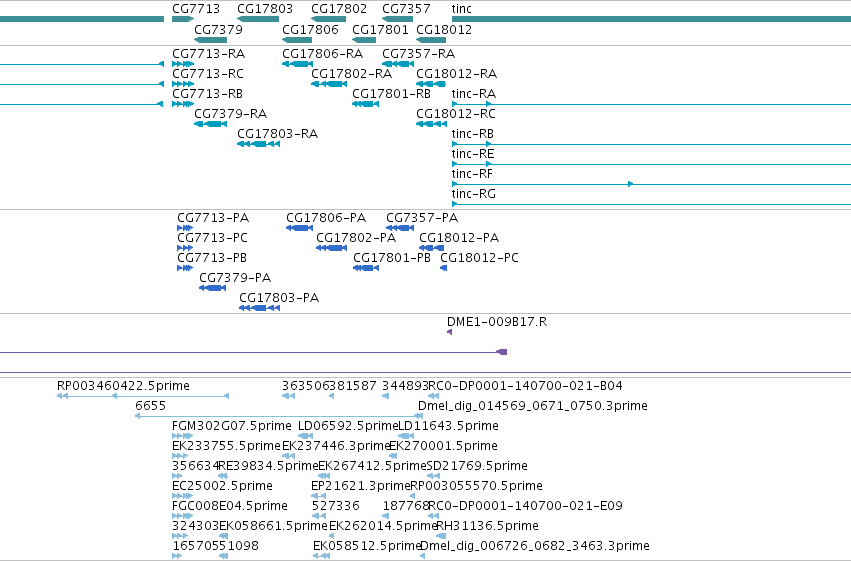Select Dmel_dig_014569_0671_0750.3prime feature
The width and height of the screenshot is (851, 561).
(419, 416)
